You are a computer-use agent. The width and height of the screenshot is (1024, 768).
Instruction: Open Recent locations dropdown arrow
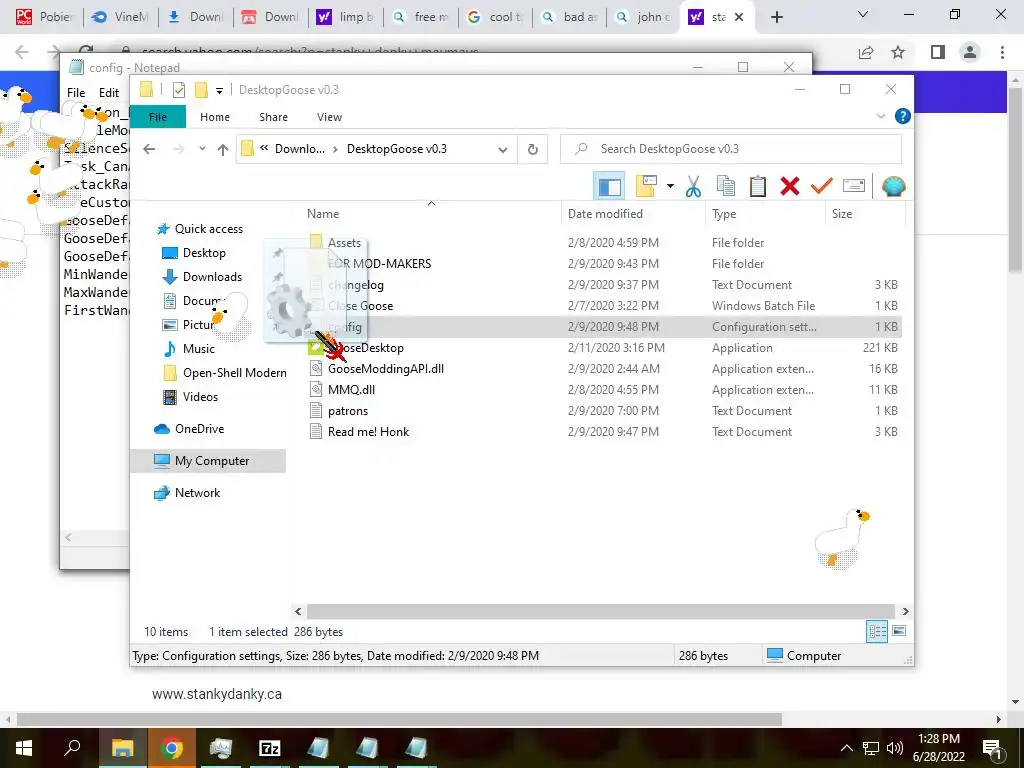click(202, 149)
